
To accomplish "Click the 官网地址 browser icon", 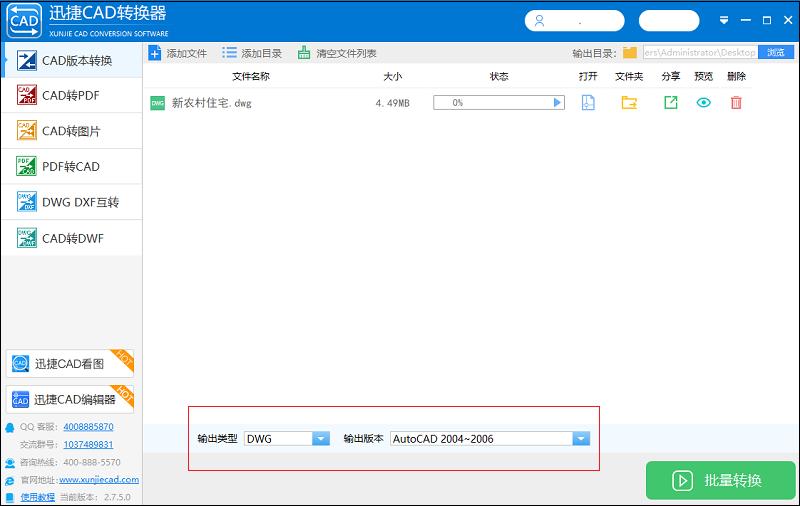I will point(10,480).
